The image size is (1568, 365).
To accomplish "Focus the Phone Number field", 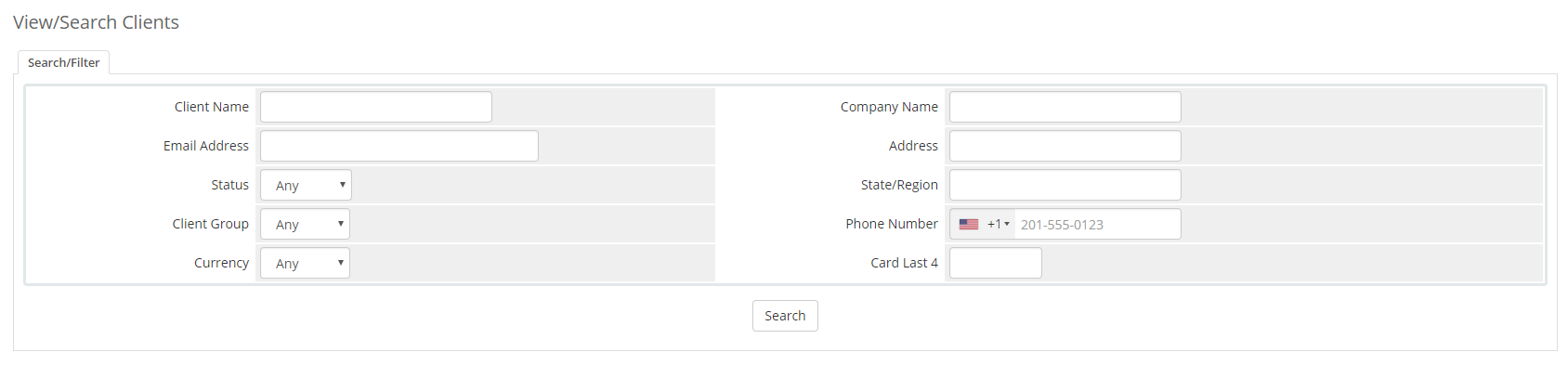I will tap(1097, 224).
